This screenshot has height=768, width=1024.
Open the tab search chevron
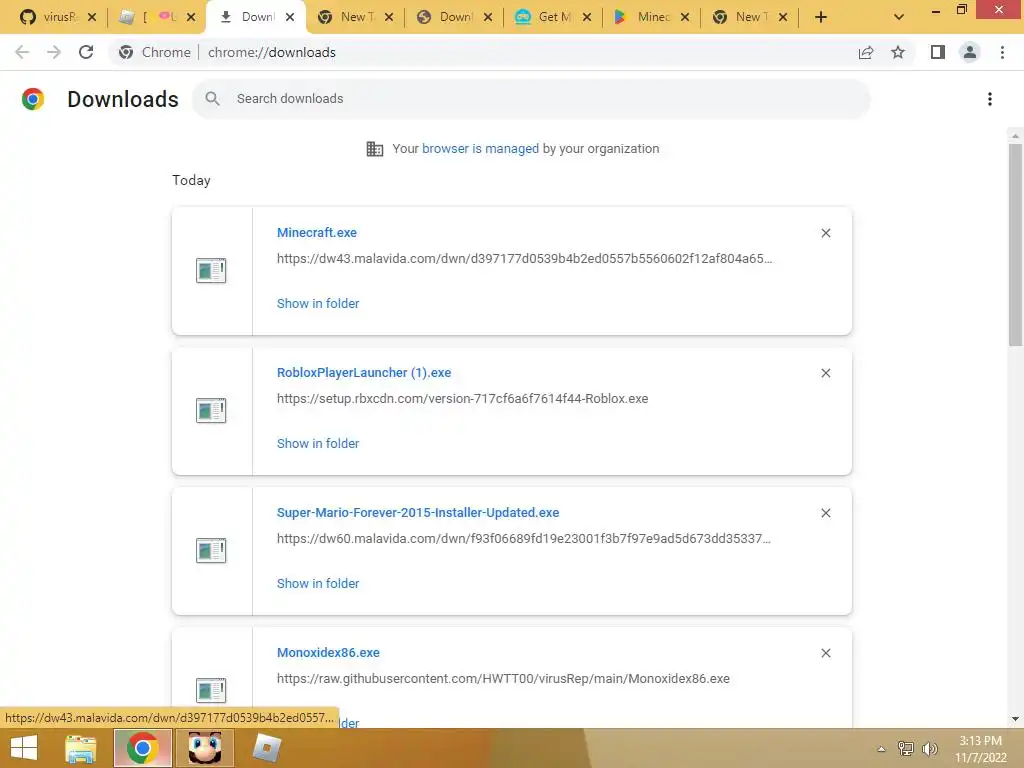899,17
